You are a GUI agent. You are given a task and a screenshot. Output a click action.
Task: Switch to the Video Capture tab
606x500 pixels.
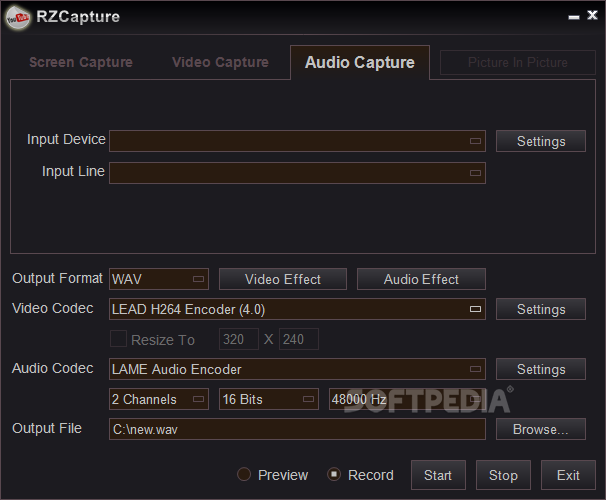tap(220, 62)
